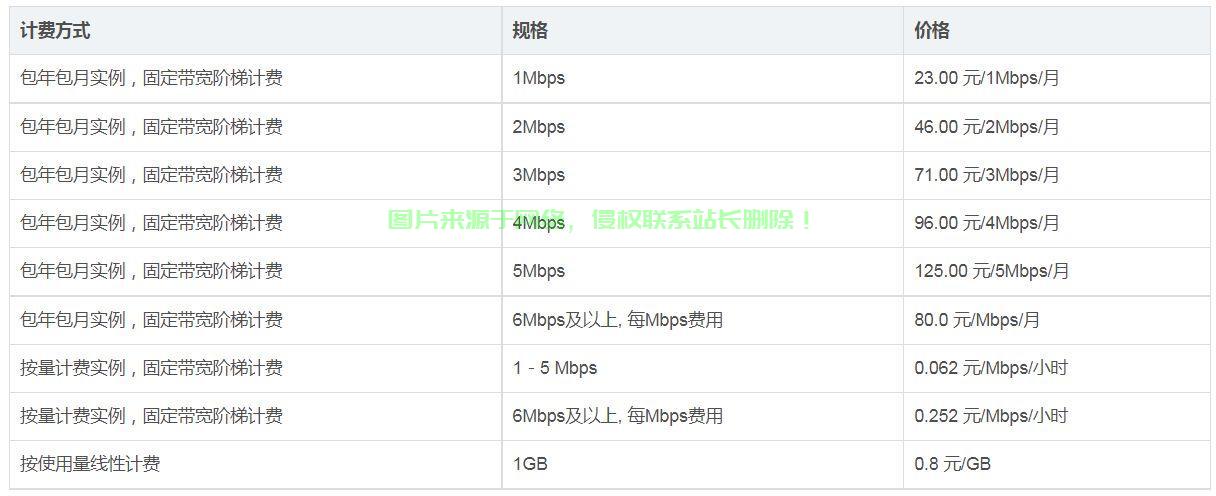Select the 1GB specification cell
The image size is (1216, 496).
(x=530, y=464)
